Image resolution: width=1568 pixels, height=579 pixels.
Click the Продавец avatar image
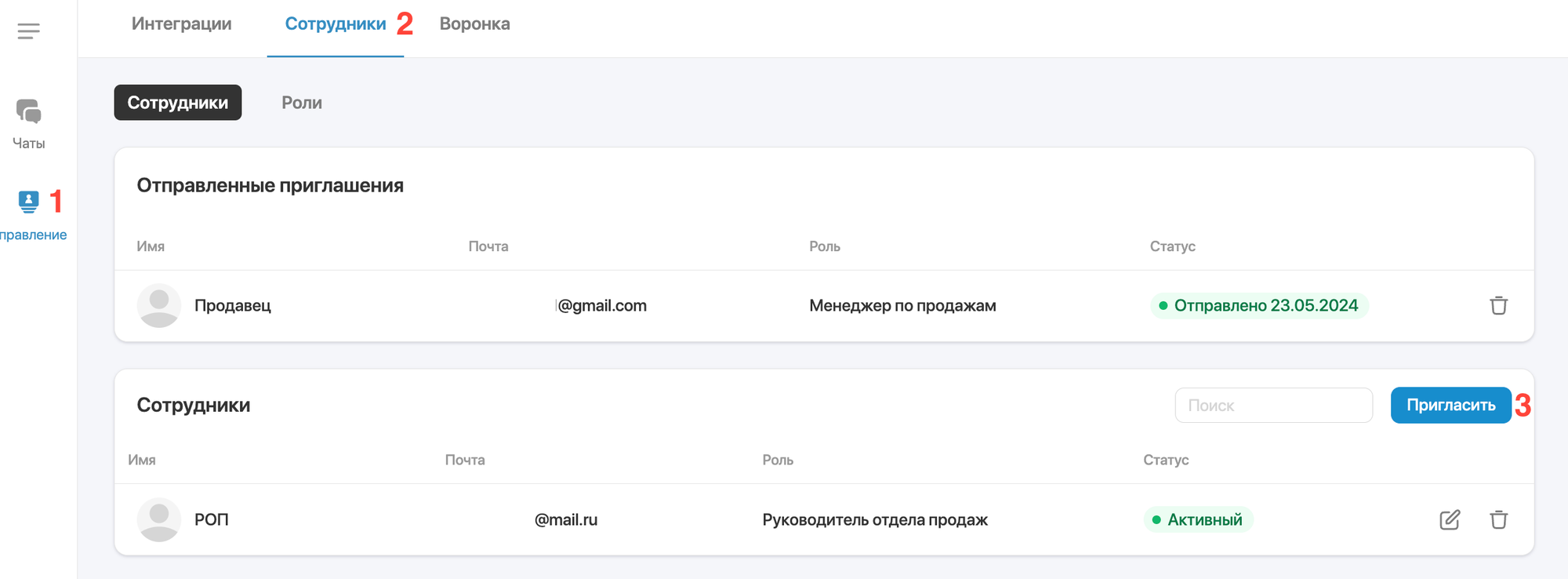coord(159,305)
